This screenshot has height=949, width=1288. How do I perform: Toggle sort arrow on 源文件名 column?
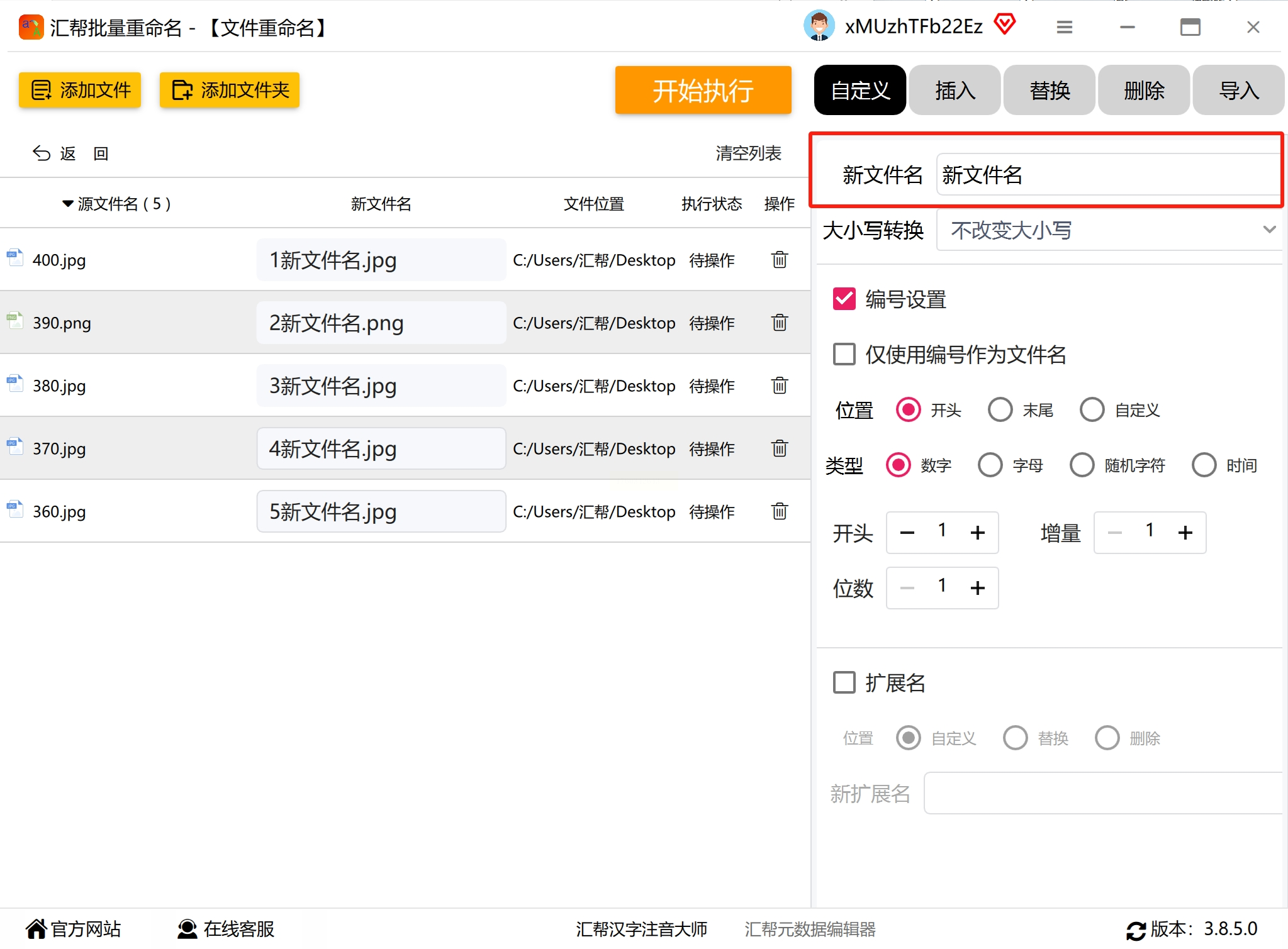point(68,204)
